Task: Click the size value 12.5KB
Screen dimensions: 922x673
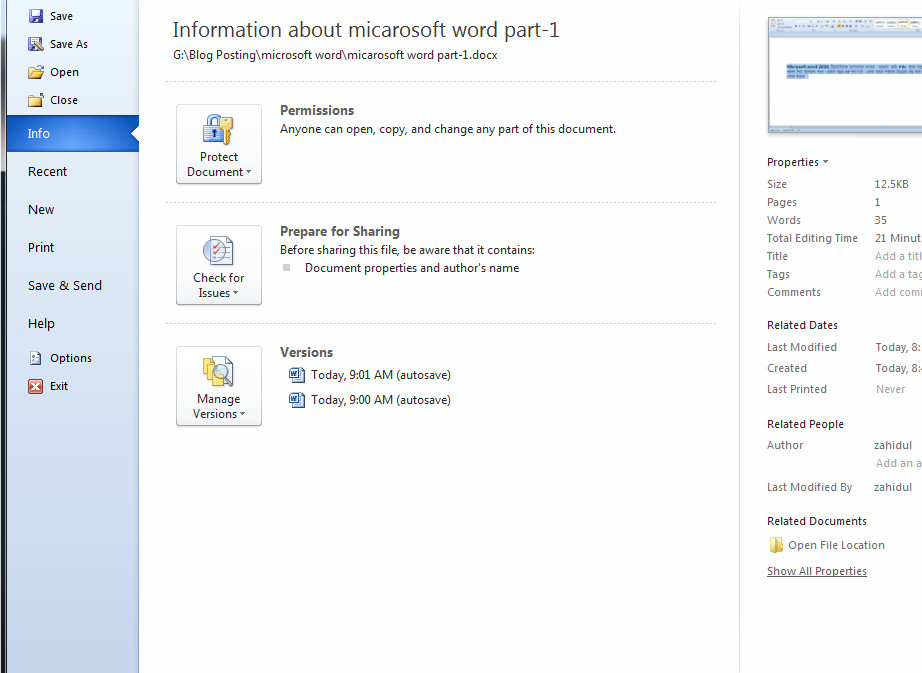Action: point(891,184)
